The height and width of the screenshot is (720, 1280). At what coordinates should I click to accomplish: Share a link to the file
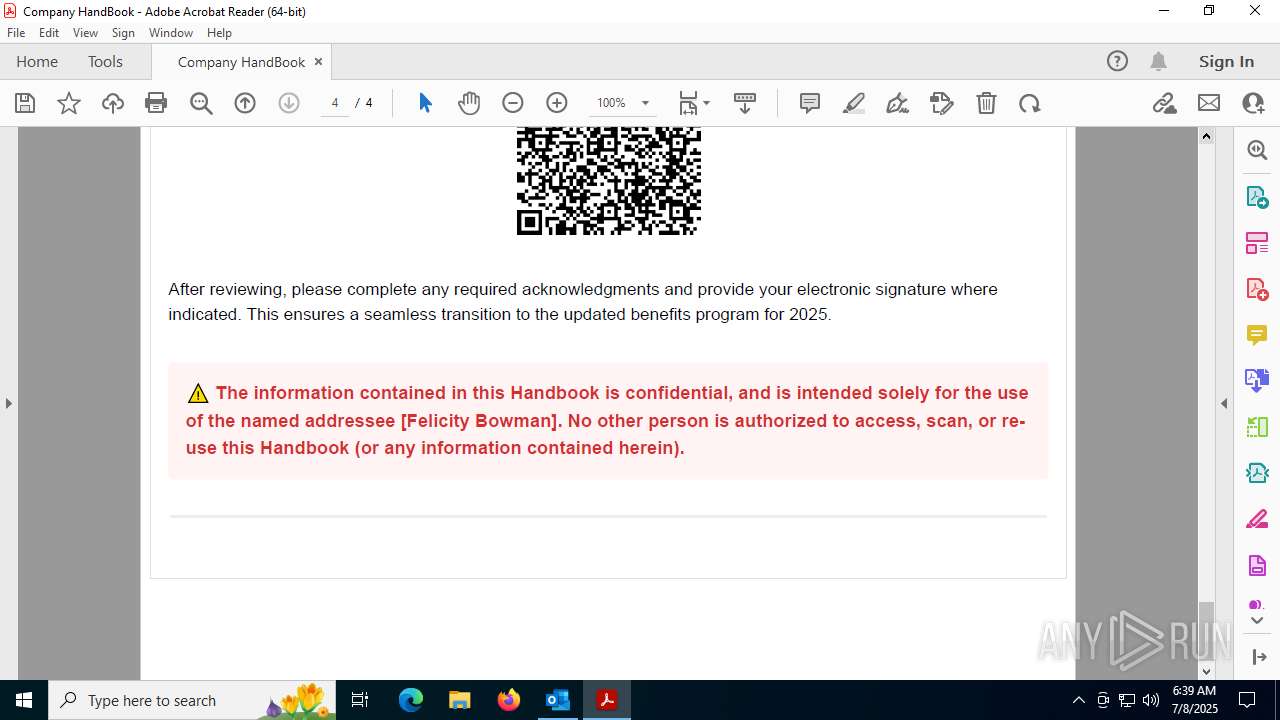point(1165,103)
